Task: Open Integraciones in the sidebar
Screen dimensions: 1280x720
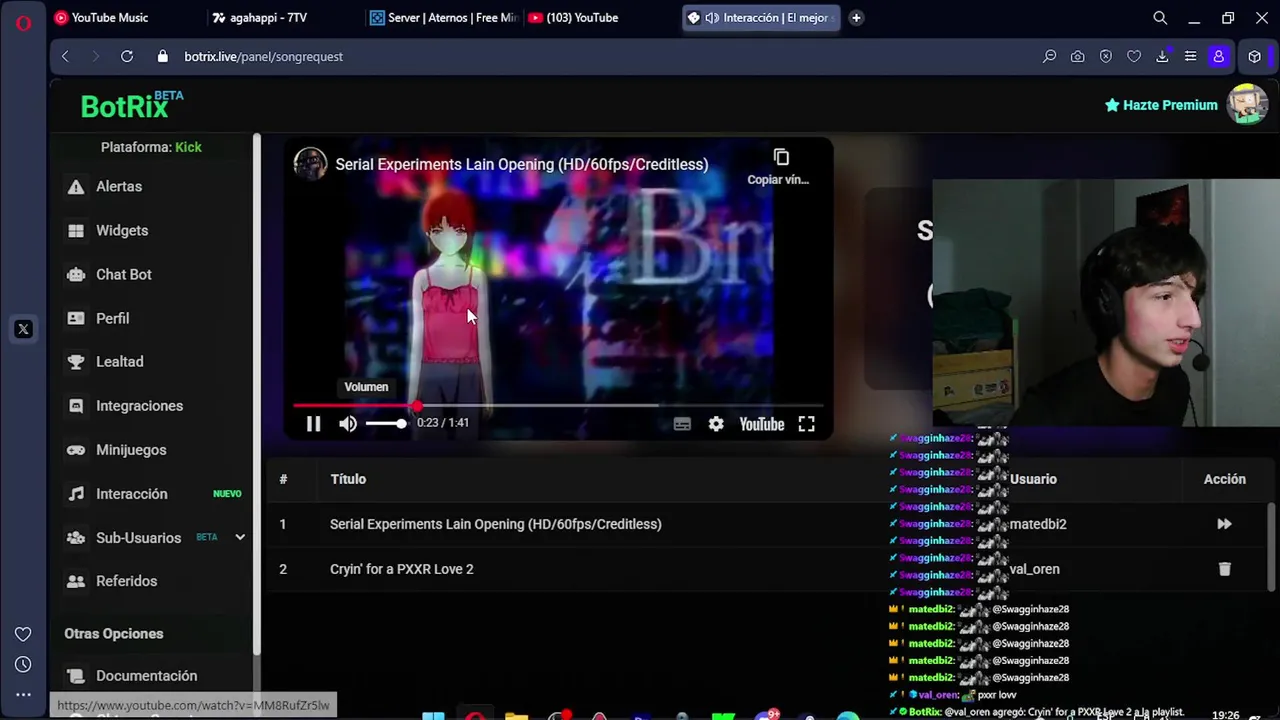Action: coord(139,406)
